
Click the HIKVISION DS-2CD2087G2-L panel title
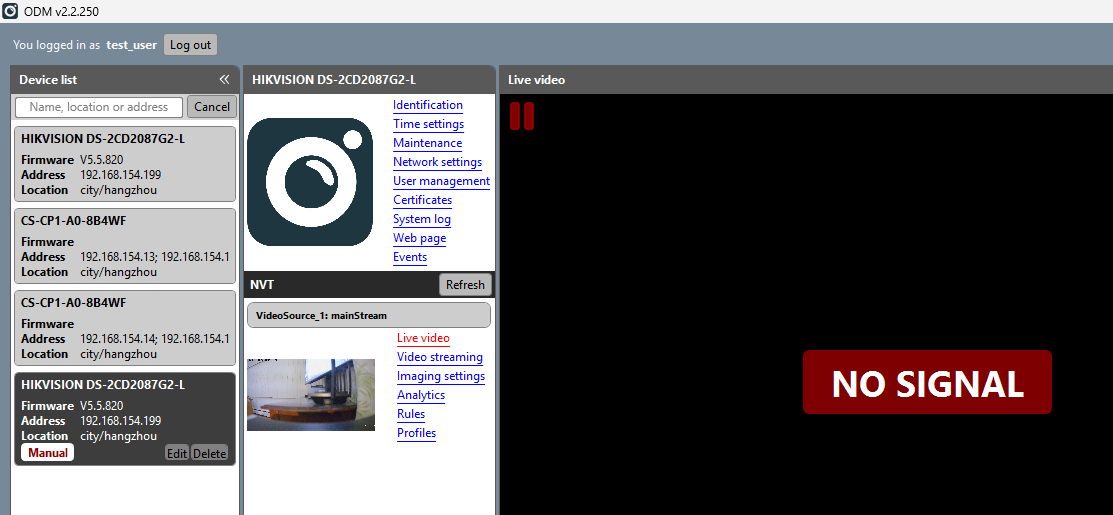click(x=334, y=79)
